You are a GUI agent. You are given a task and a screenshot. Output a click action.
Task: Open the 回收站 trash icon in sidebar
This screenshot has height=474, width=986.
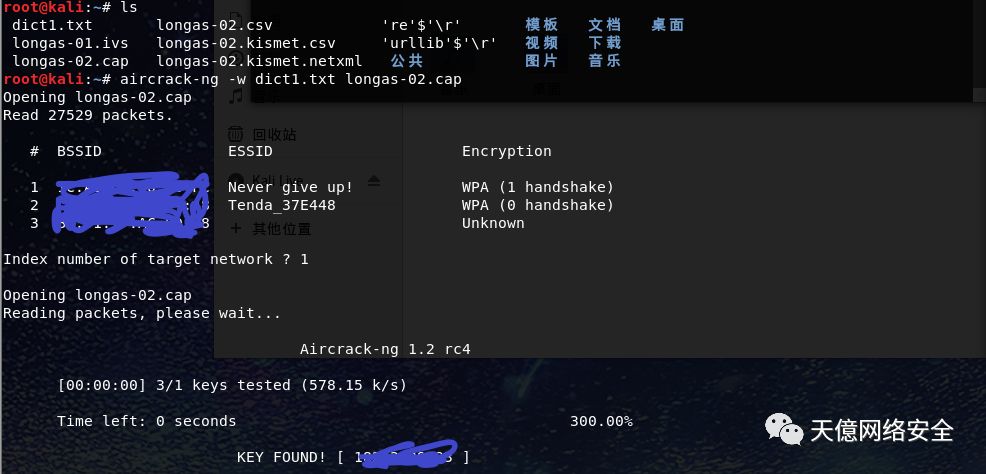tap(235, 134)
